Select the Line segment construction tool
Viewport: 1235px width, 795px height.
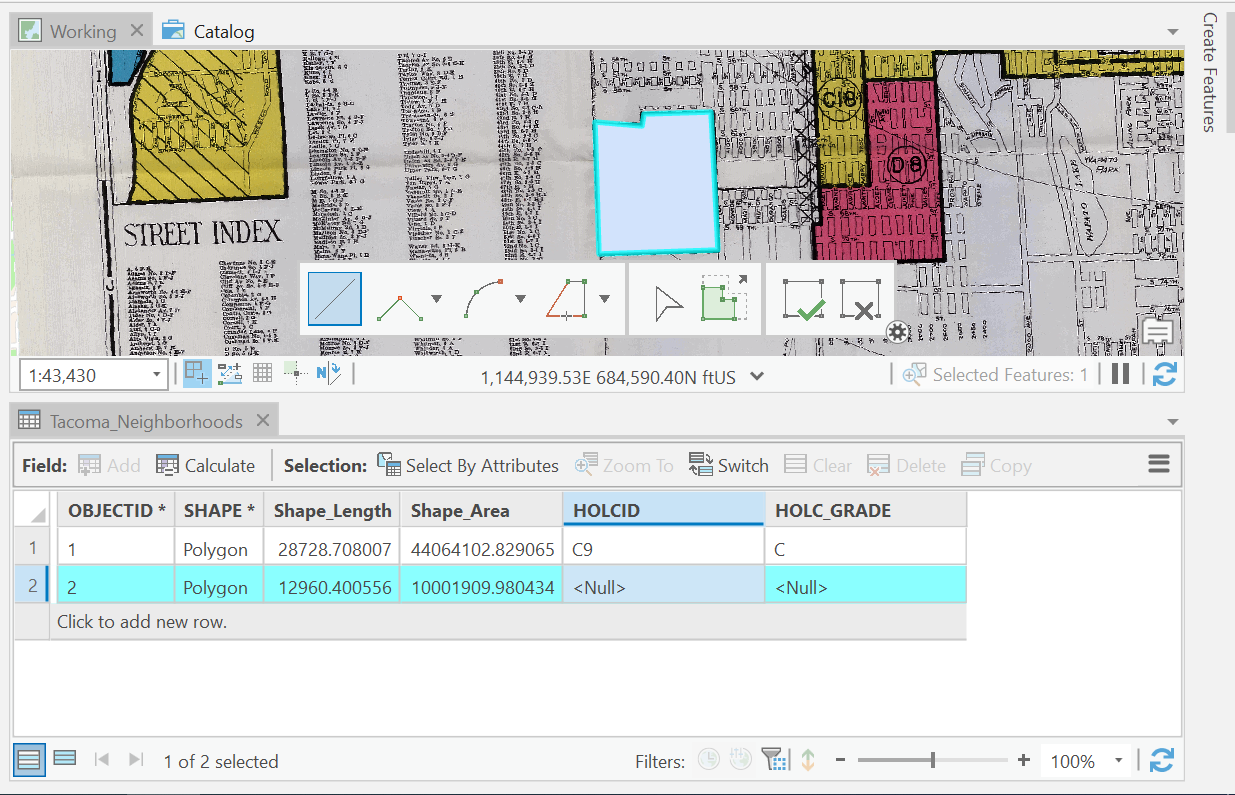tap(334, 299)
